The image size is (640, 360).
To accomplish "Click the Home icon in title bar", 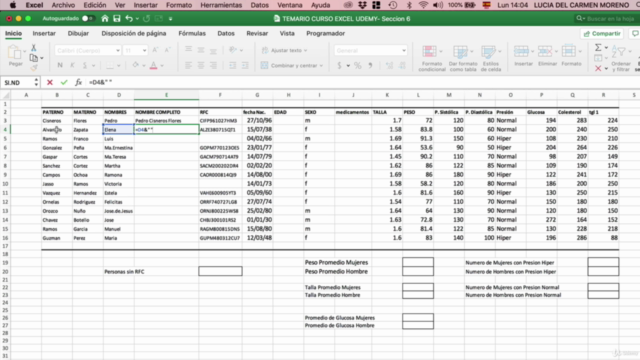I will [105, 18].
